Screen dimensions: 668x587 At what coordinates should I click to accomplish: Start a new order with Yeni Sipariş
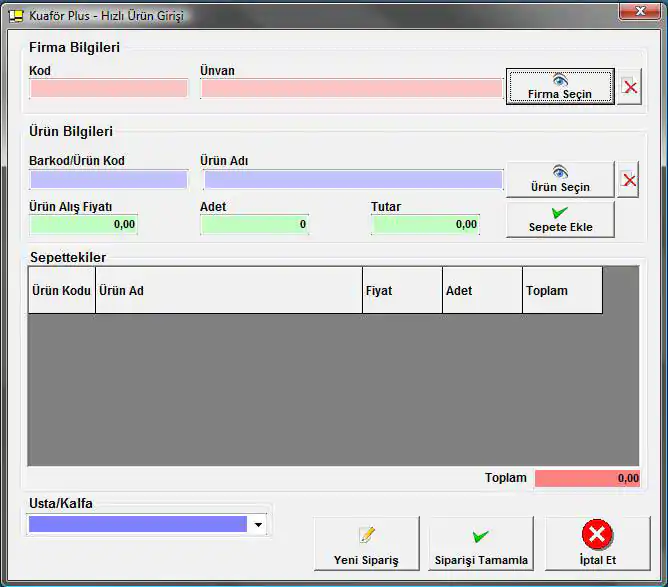366,544
